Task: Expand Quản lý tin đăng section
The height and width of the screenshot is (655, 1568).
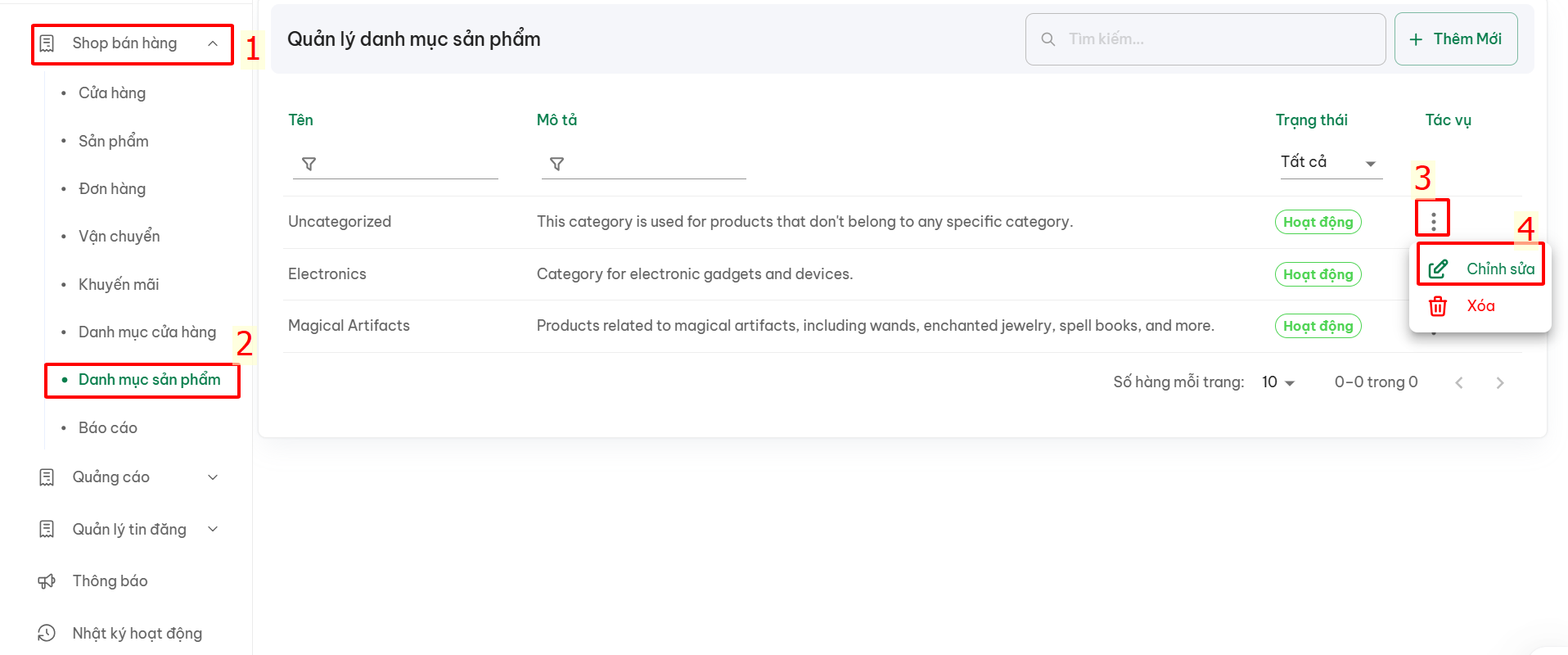Action: click(129, 530)
